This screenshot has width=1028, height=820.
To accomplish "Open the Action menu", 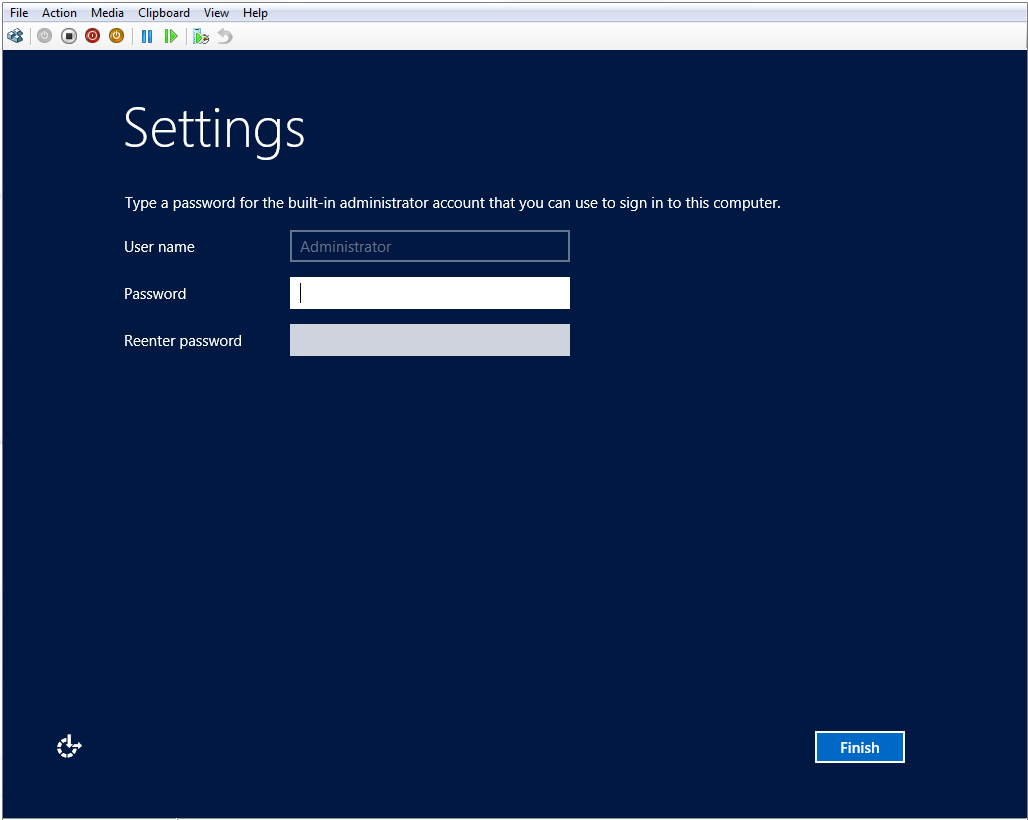I will coord(59,13).
